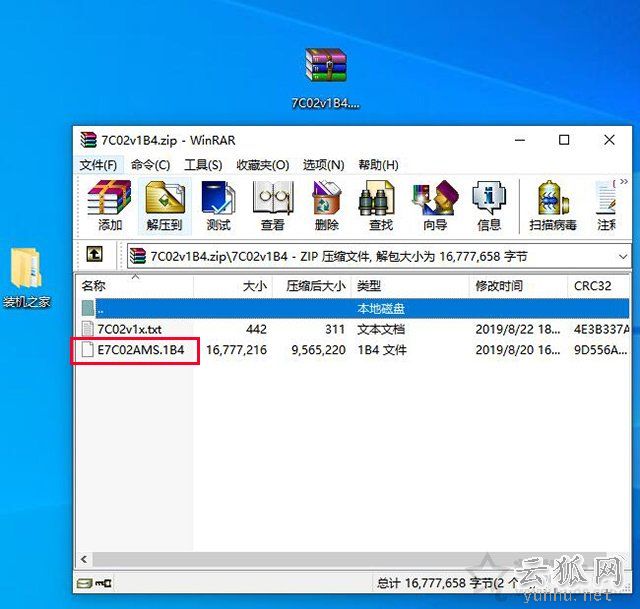
Task: Click the CRC32 value 4E3B337A
Action: pos(601,329)
